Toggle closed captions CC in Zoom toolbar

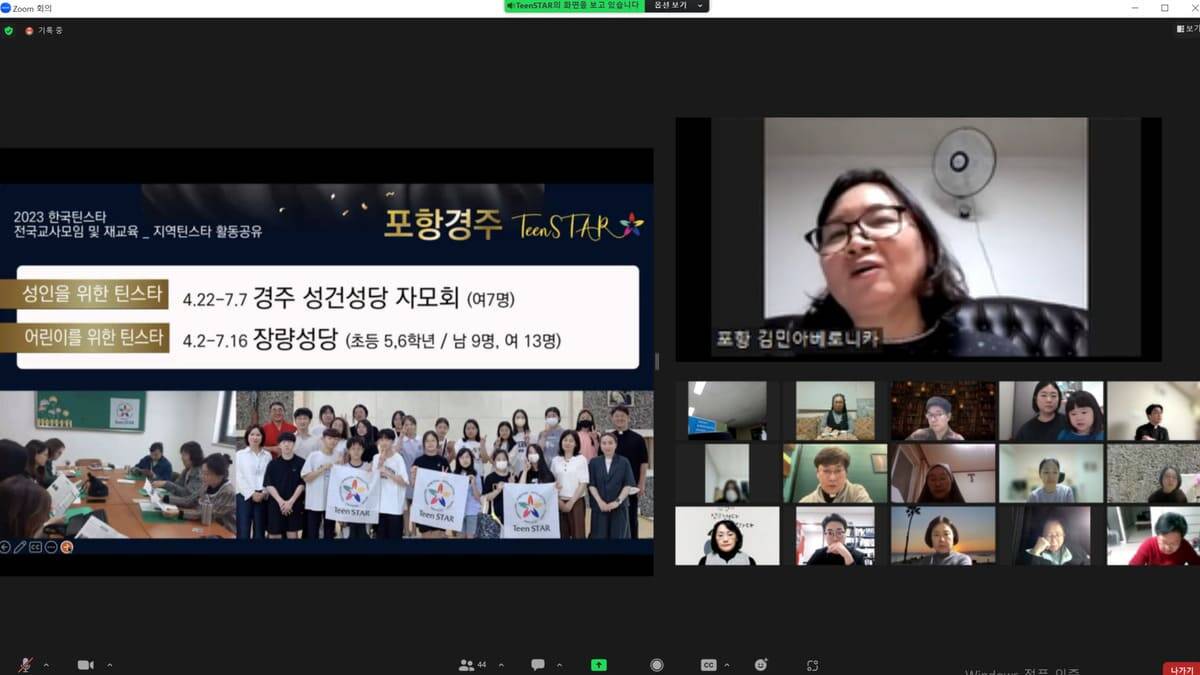tap(708, 665)
